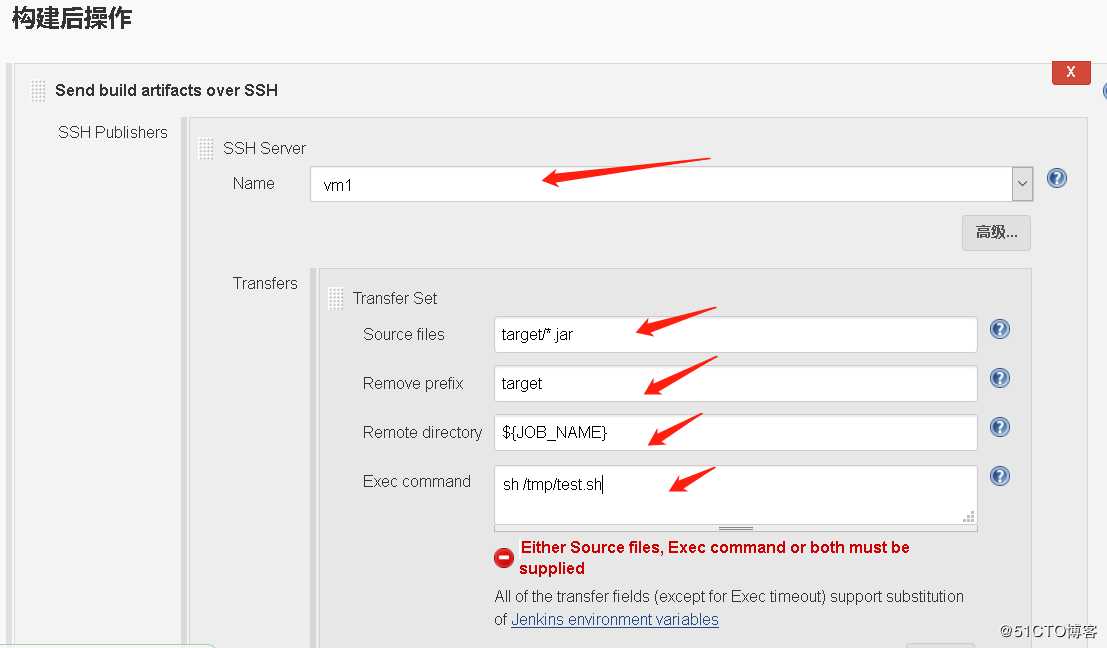Focus the Remove prefix input

(x=736, y=383)
